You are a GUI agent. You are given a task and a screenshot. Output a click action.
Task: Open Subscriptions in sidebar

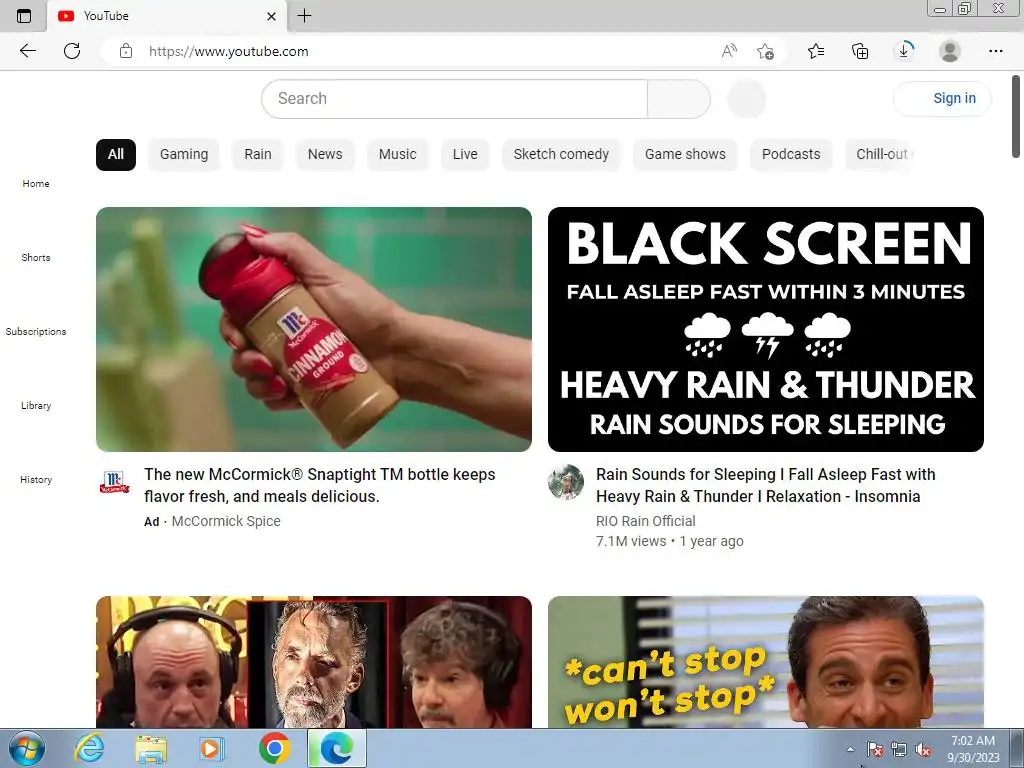tap(36, 332)
